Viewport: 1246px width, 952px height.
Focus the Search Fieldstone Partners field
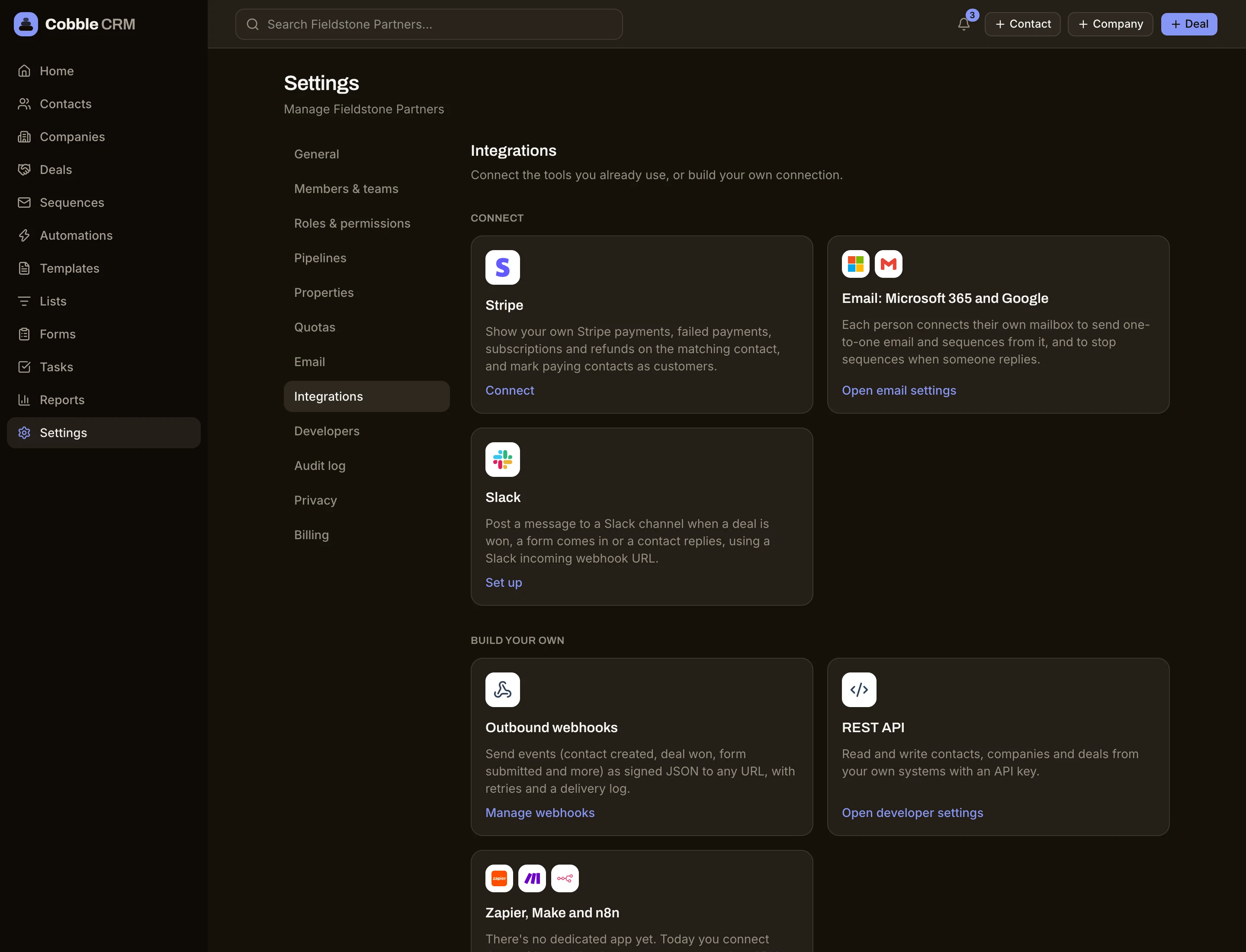pos(429,24)
